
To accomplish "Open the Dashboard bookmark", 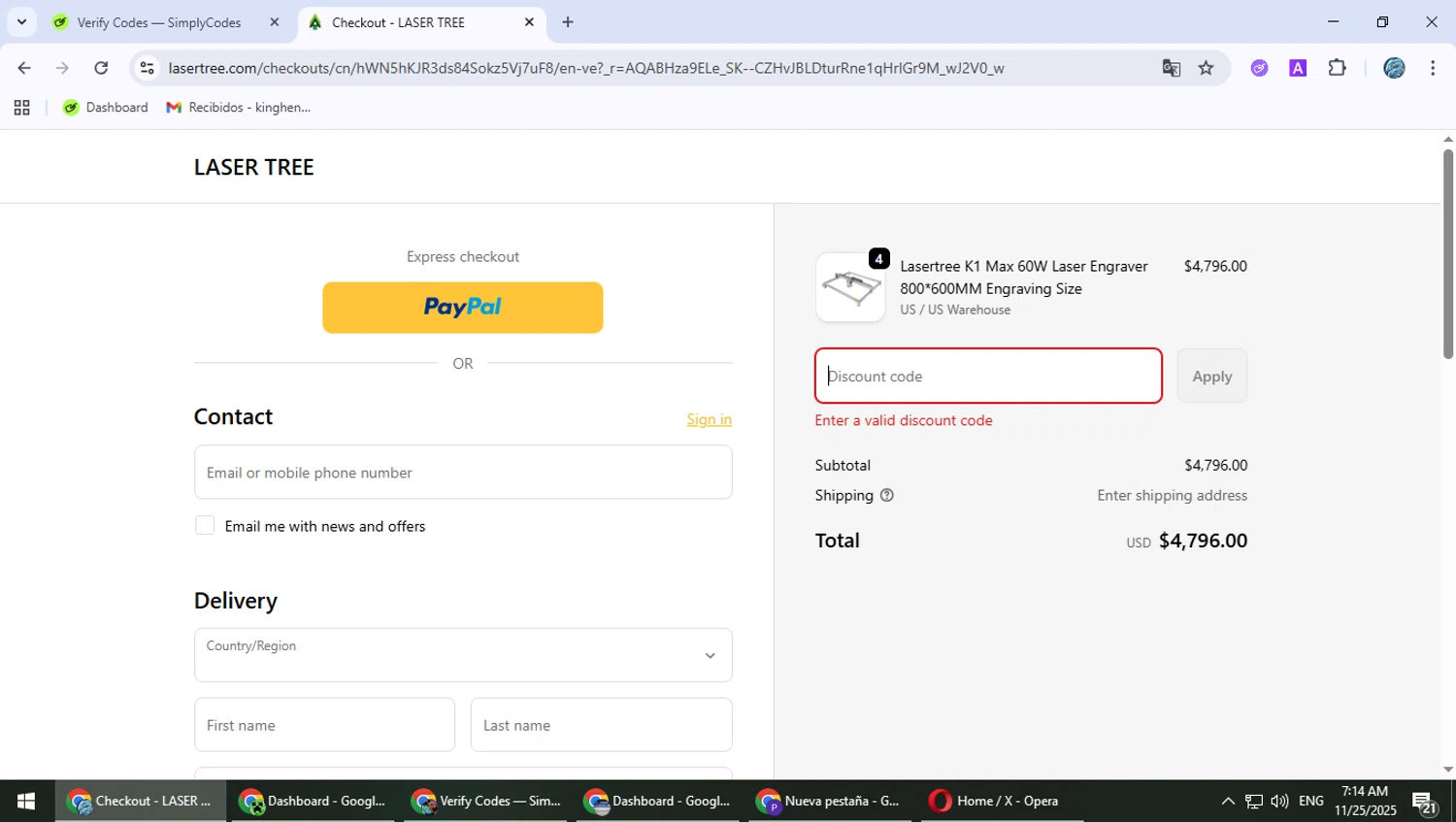I will click(x=106, y=108).
